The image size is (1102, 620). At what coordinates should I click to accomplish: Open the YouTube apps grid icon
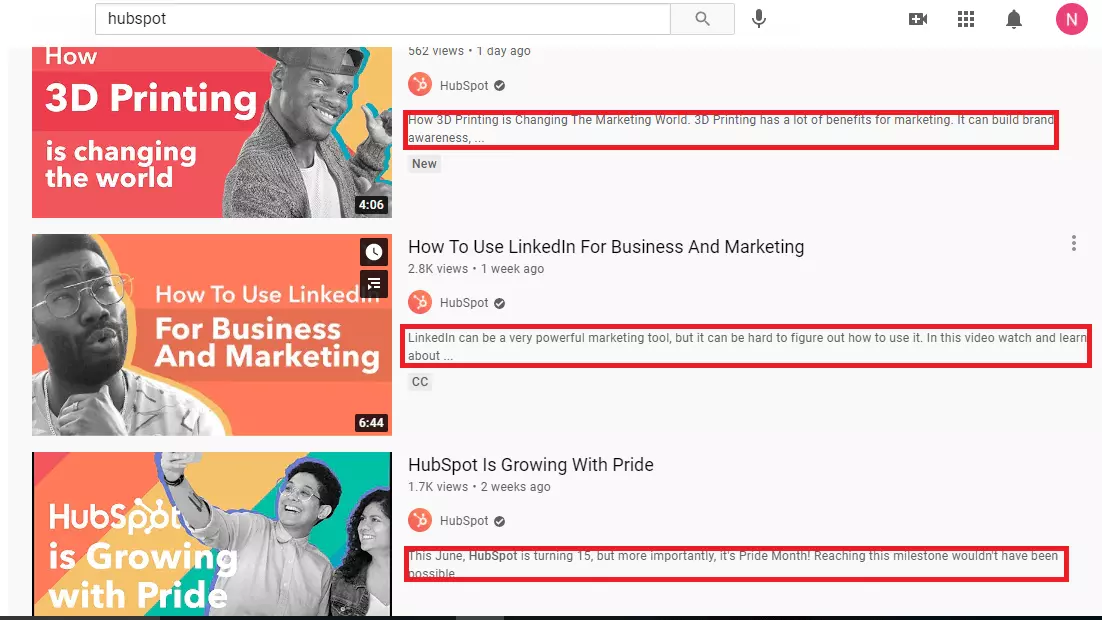[965, 19]
